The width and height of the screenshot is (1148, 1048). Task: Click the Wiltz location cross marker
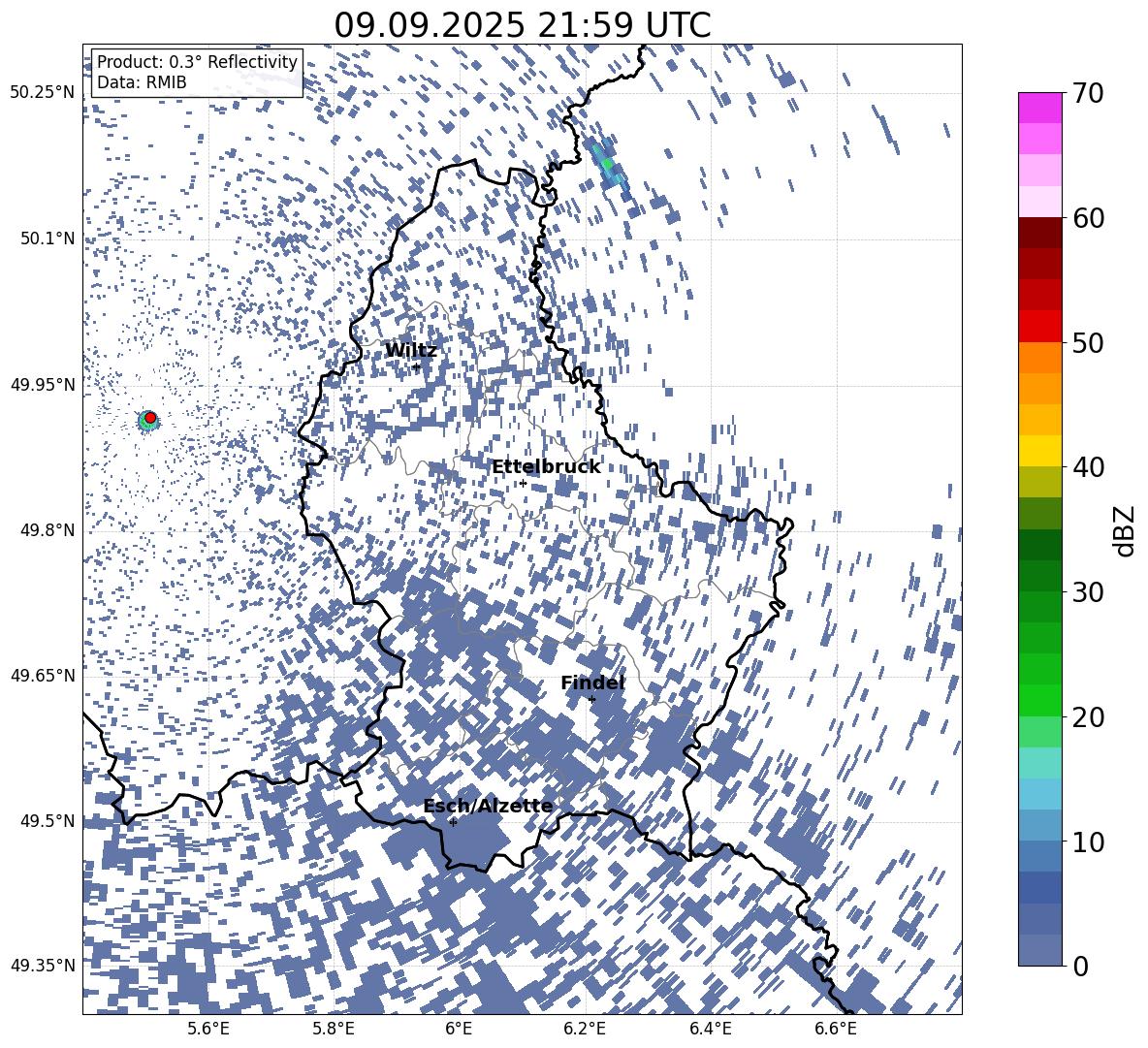[417, 366]
